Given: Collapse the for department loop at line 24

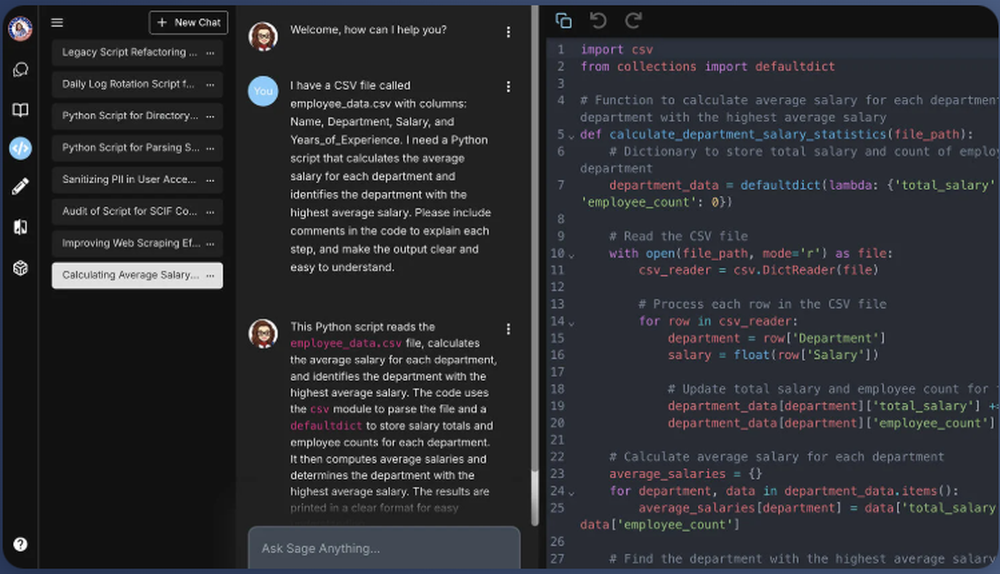Looking at the screenshot, I should 571,492.
